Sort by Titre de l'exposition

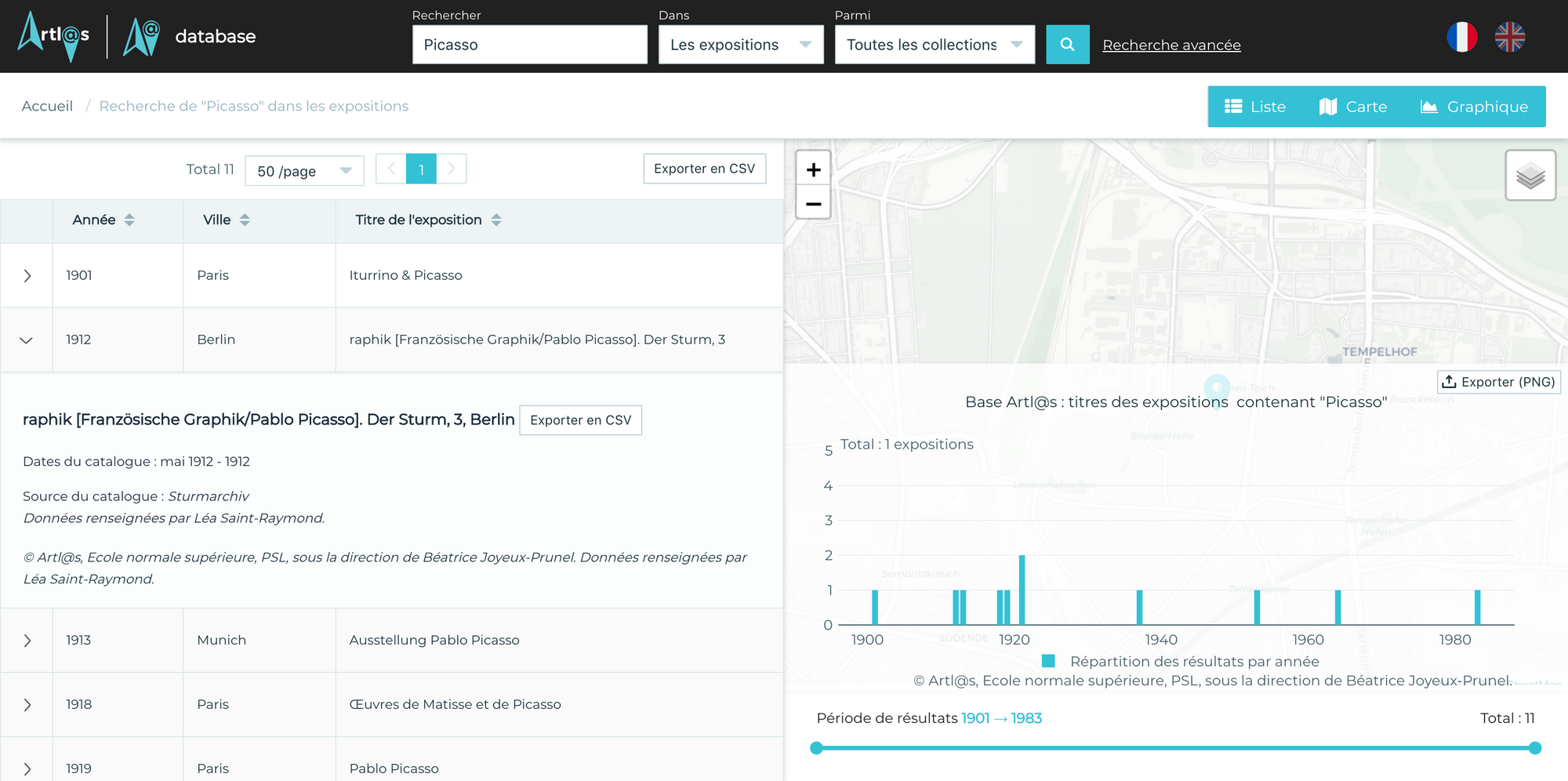tap(496, 220)
